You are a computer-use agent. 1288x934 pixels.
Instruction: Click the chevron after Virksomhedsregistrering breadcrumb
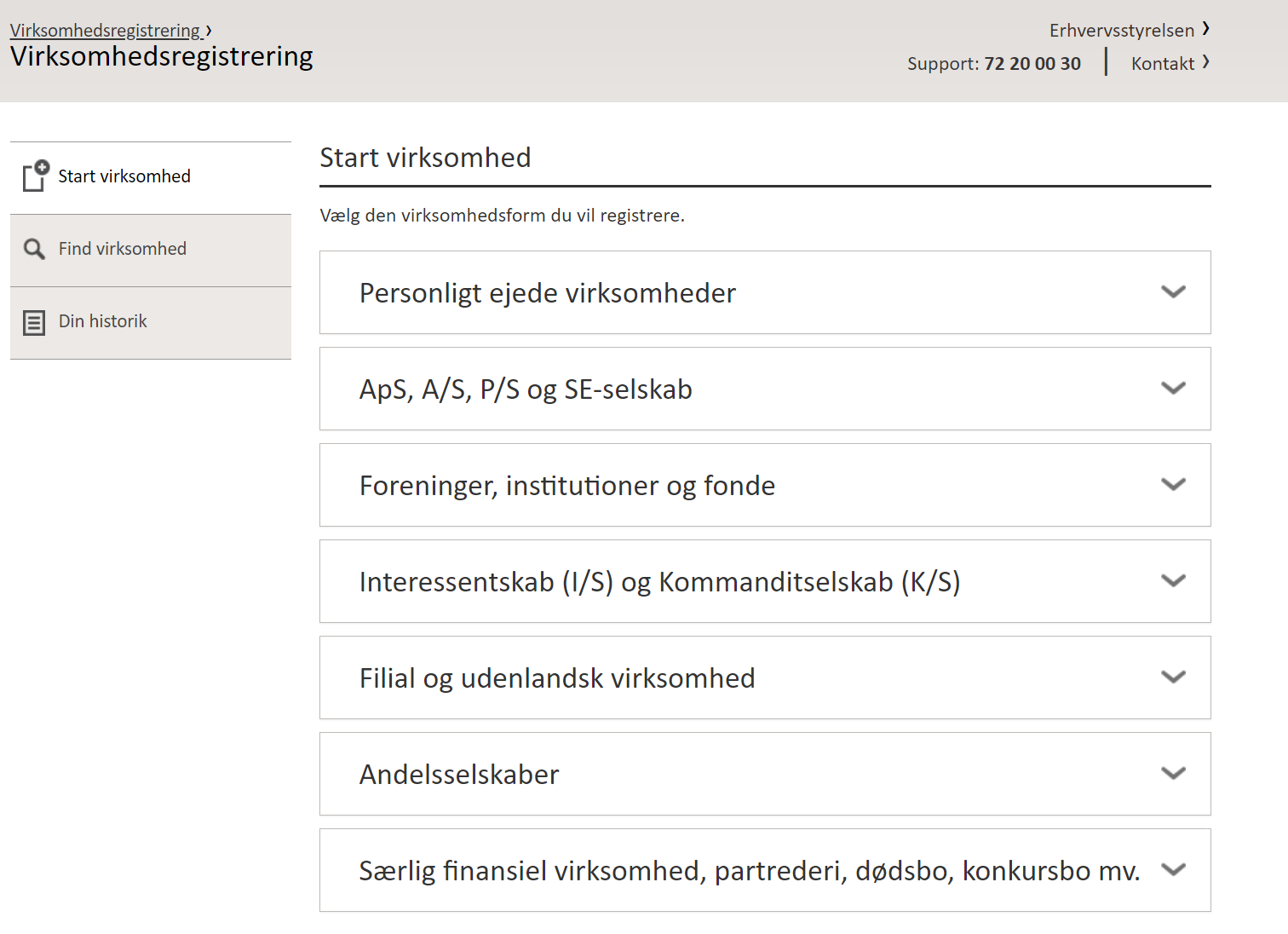pos(207,29)
